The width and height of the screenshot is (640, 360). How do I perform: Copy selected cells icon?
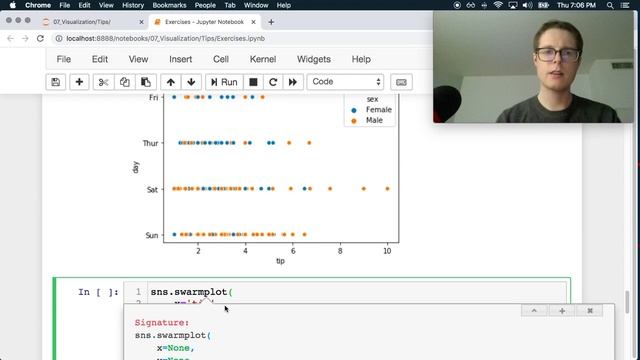pos(124,82)
